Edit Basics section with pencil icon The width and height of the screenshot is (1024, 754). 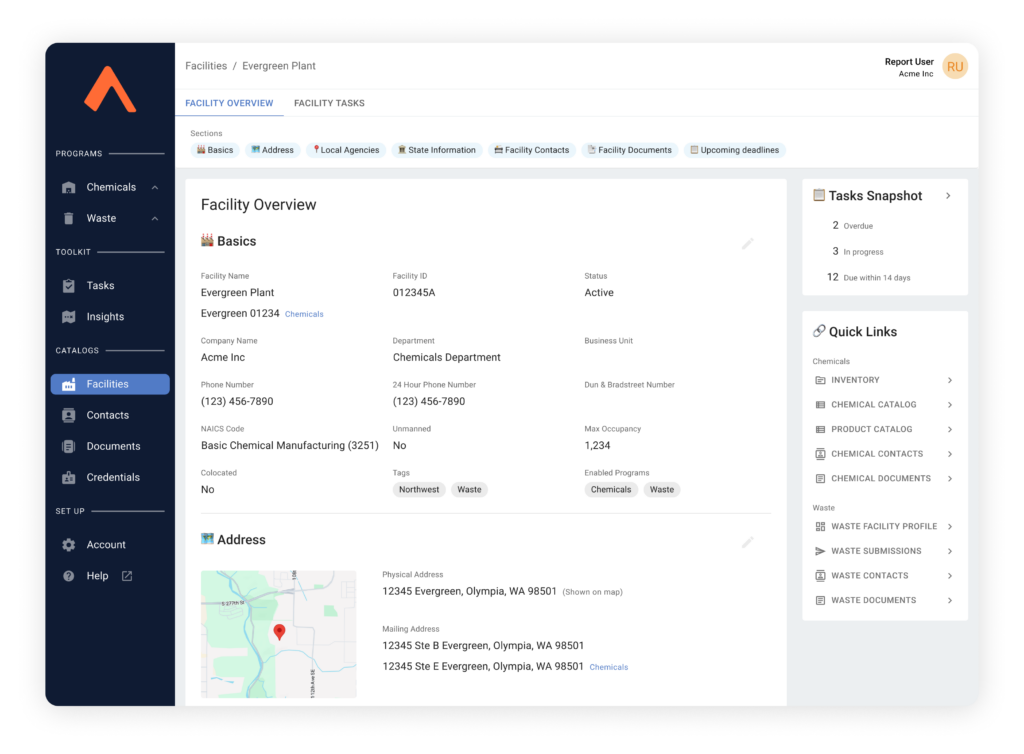tap(748, 243)
